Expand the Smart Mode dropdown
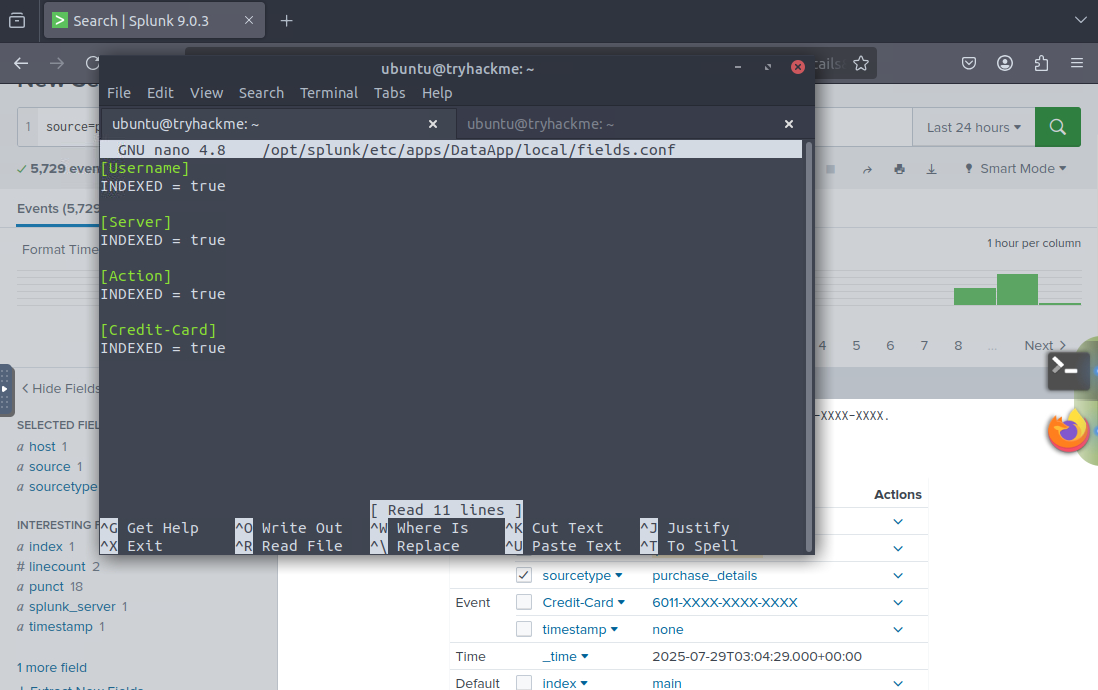The width and height of the screenshot is (1098, 690). [1015, 169]
